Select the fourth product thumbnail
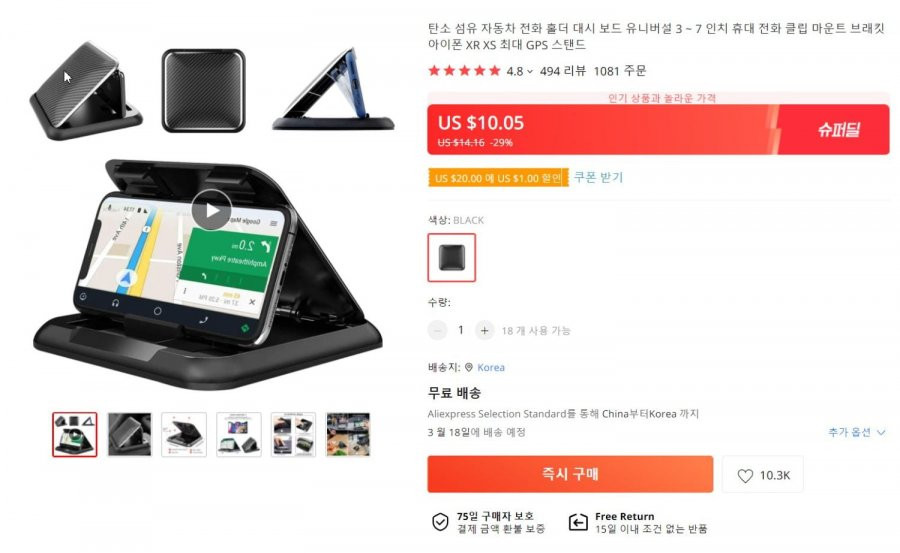Image resolution: width=900 pixels, height=553 pixels. click(x=239, y=435)
